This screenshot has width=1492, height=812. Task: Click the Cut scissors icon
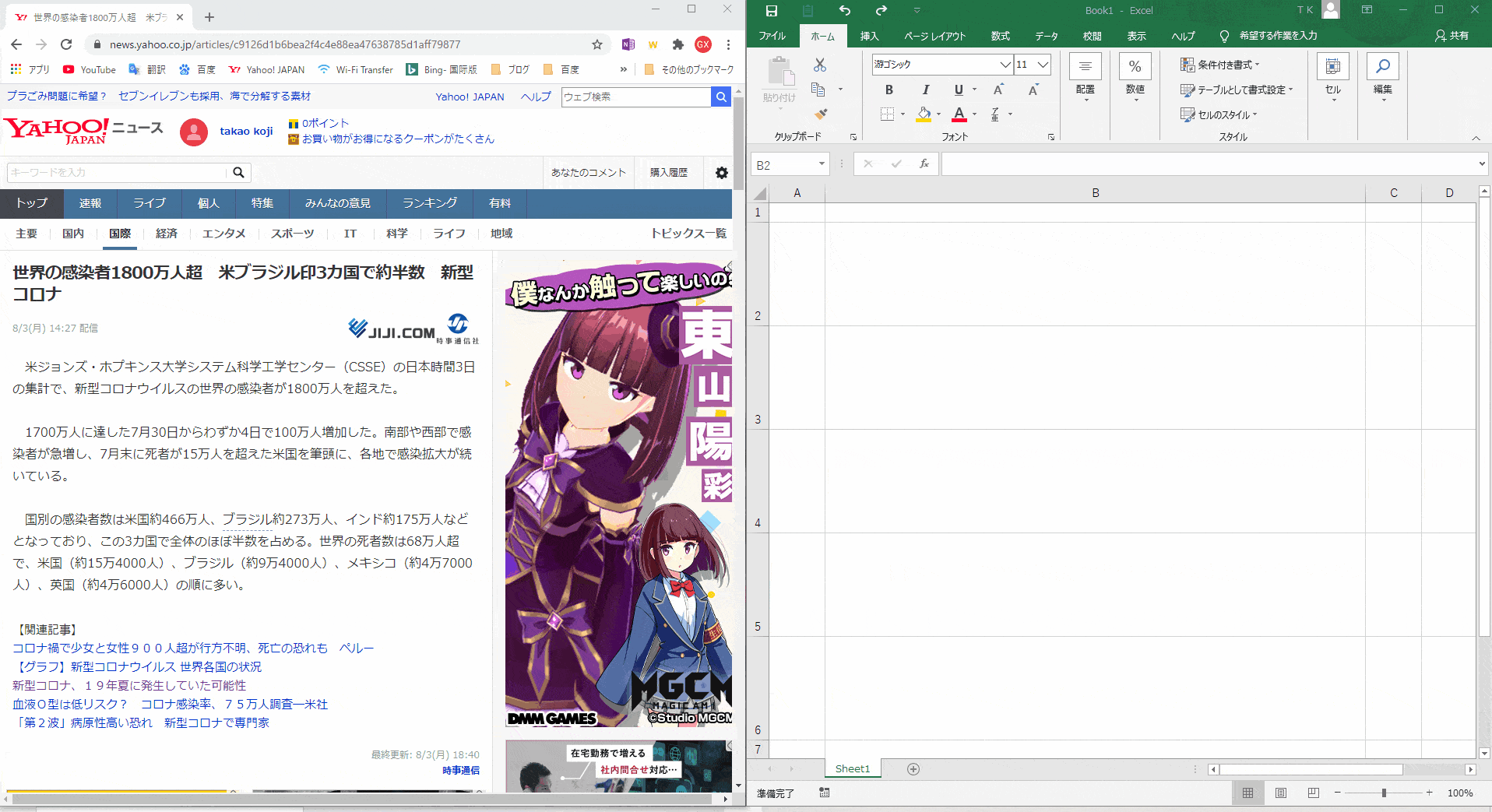pyautogui.click(x=819, y=65)
